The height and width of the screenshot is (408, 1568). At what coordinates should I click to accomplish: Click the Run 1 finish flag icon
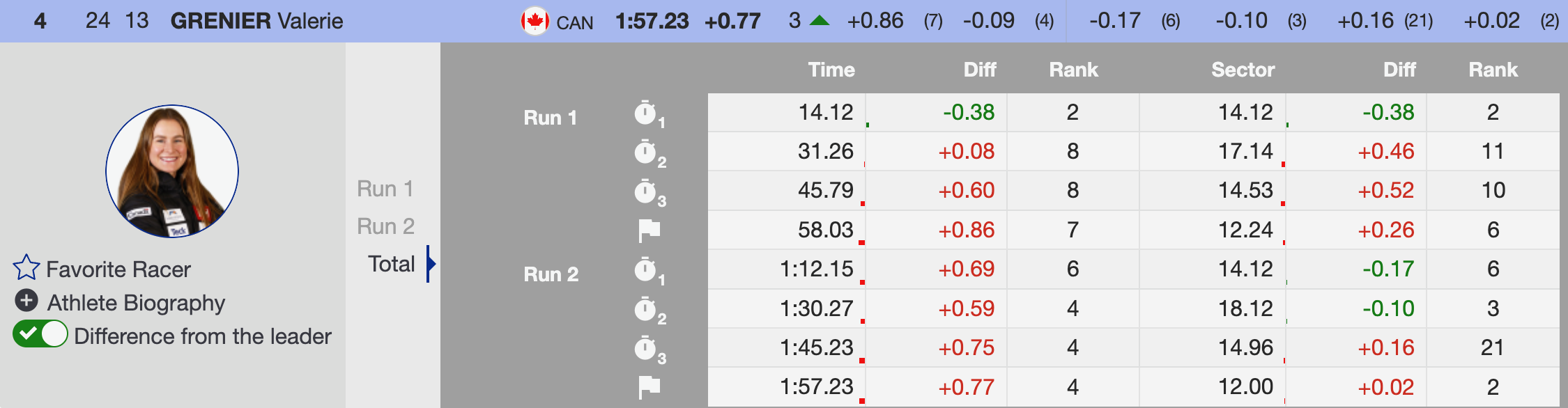tap(649, 230)
